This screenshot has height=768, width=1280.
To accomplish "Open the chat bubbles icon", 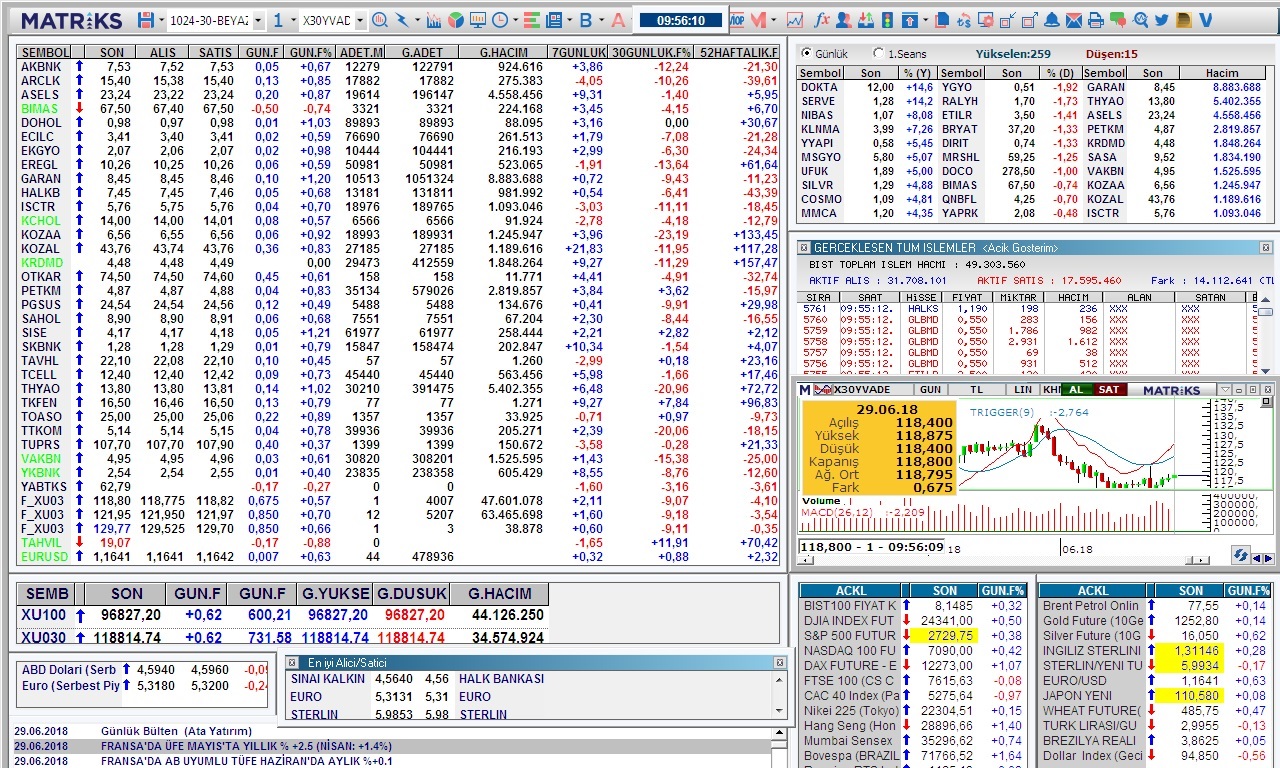I will pyautogui.click(x=1118, y=20).
